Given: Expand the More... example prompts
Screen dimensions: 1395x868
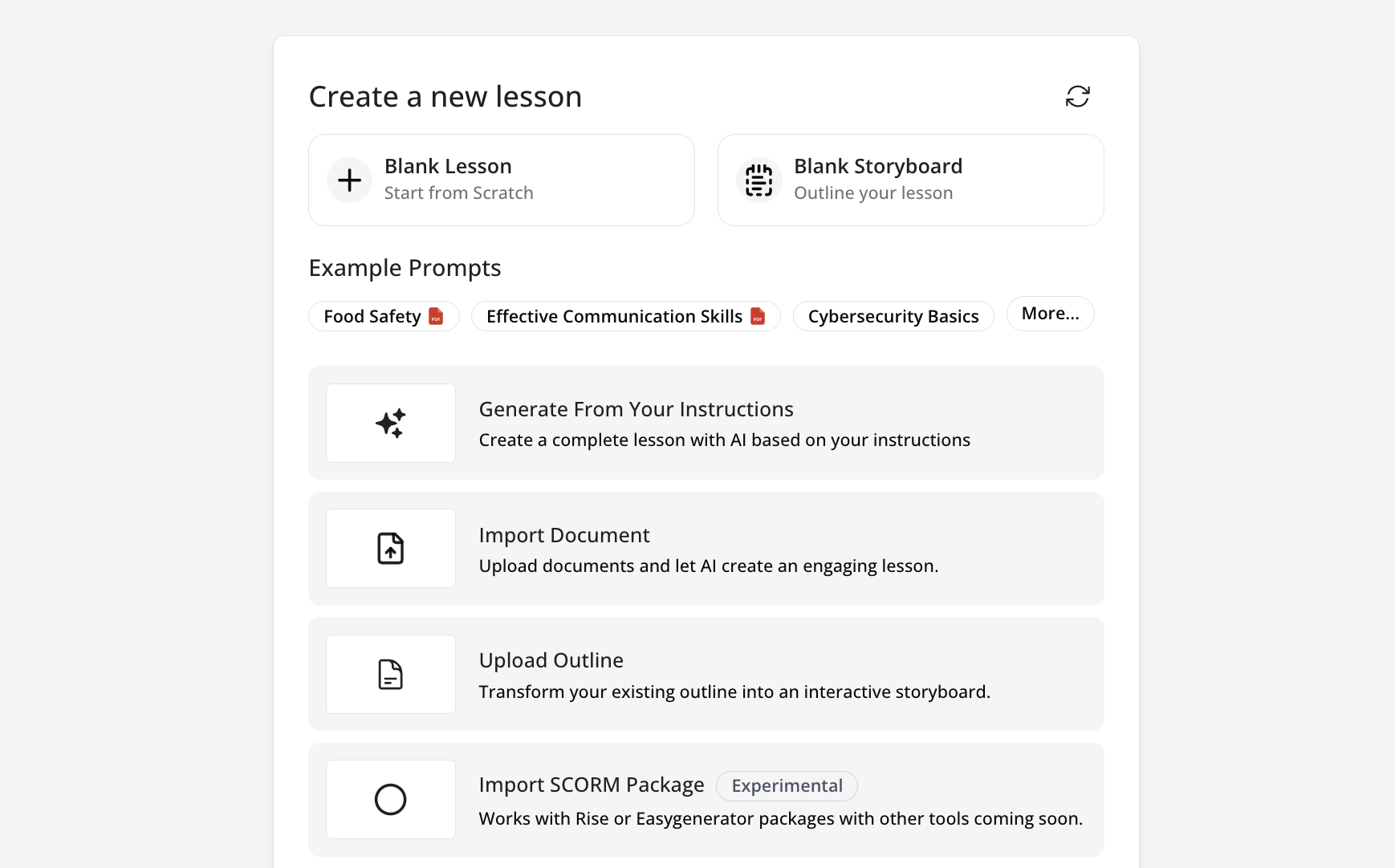Looking at the screenshot, I should (x=1050, y=314).
